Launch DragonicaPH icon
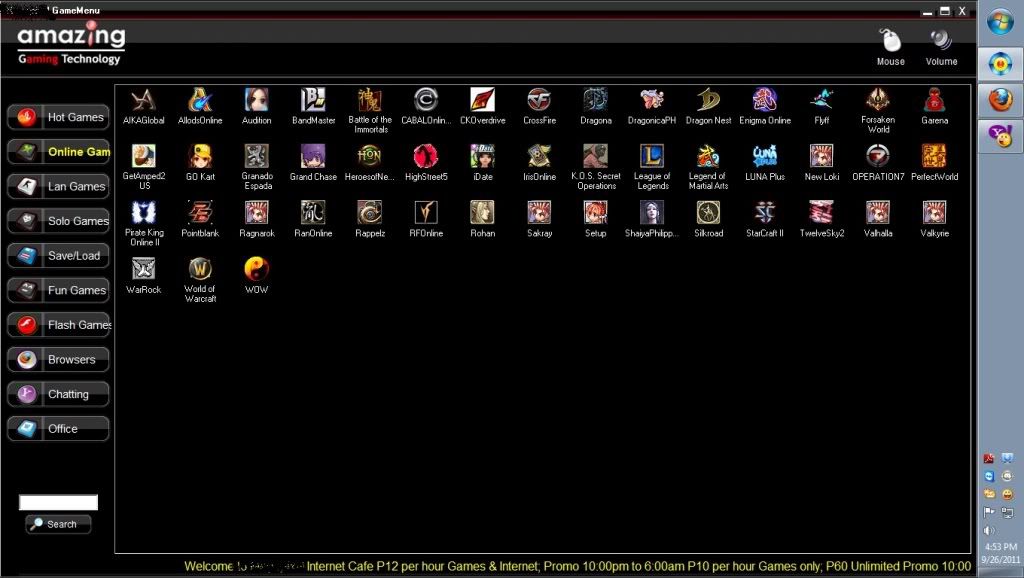 (652, 101)
